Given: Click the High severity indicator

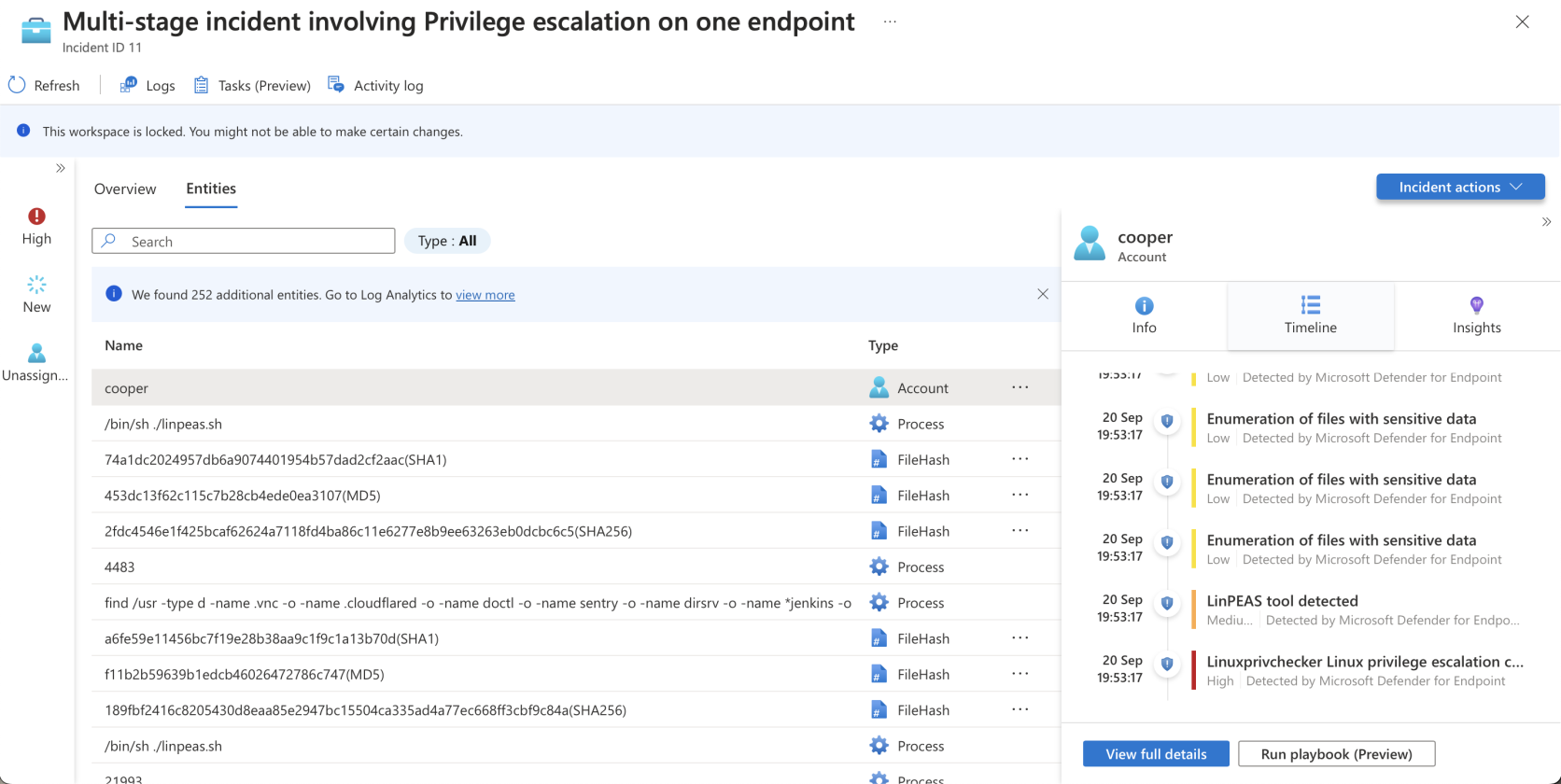Looking at the screenshot, I should 36,227.
